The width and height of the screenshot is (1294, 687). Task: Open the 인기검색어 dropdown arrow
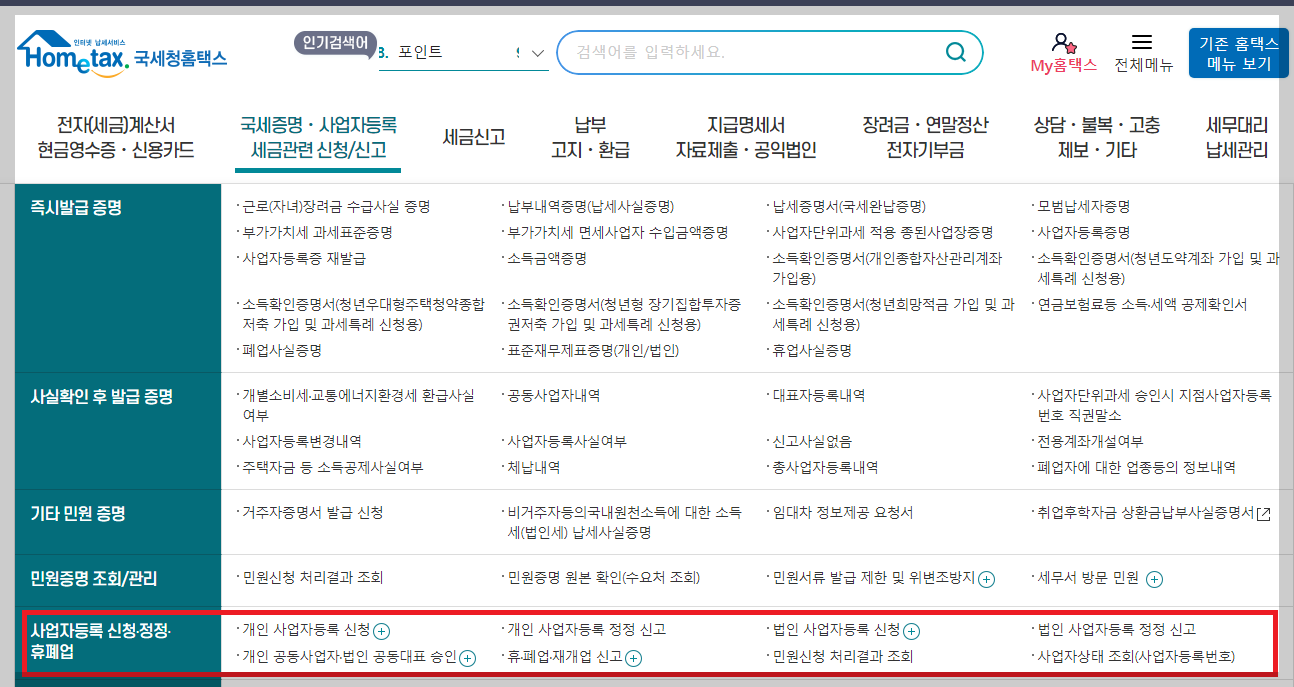(538, 53)
